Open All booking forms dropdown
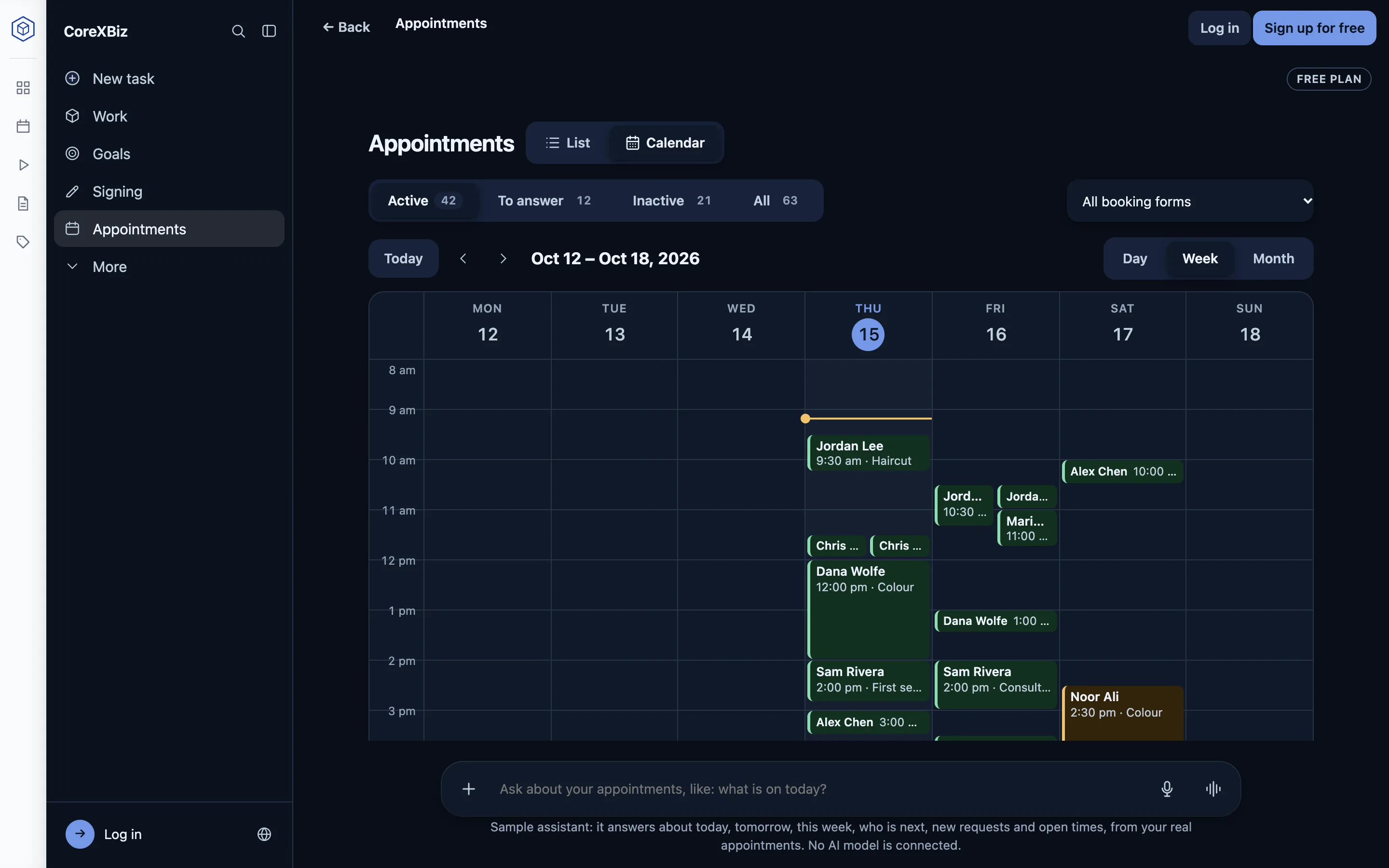The image size is (1389, 868). 1190,201
